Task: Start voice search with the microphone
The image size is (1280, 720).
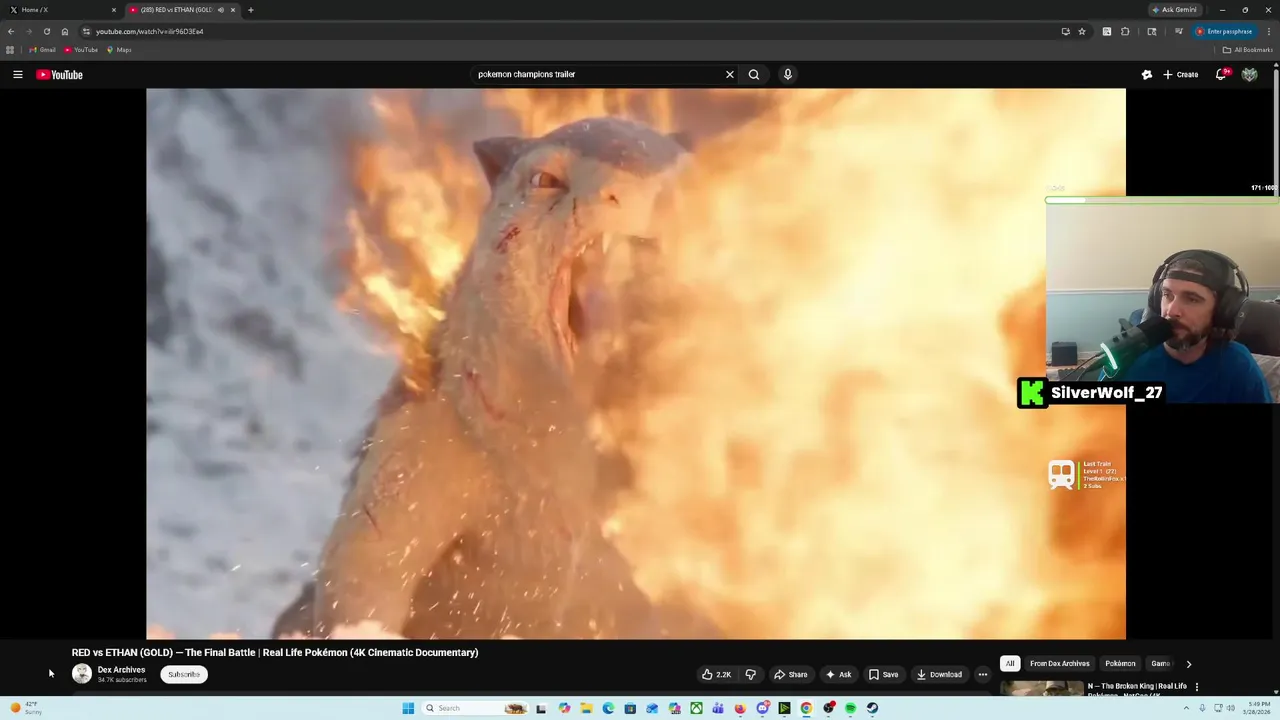Action: click(788, 74)
